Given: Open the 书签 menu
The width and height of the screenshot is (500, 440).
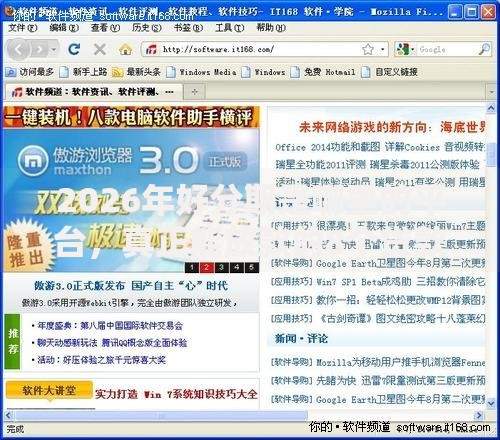Looking at the screenshot, I should pos(188,28).
